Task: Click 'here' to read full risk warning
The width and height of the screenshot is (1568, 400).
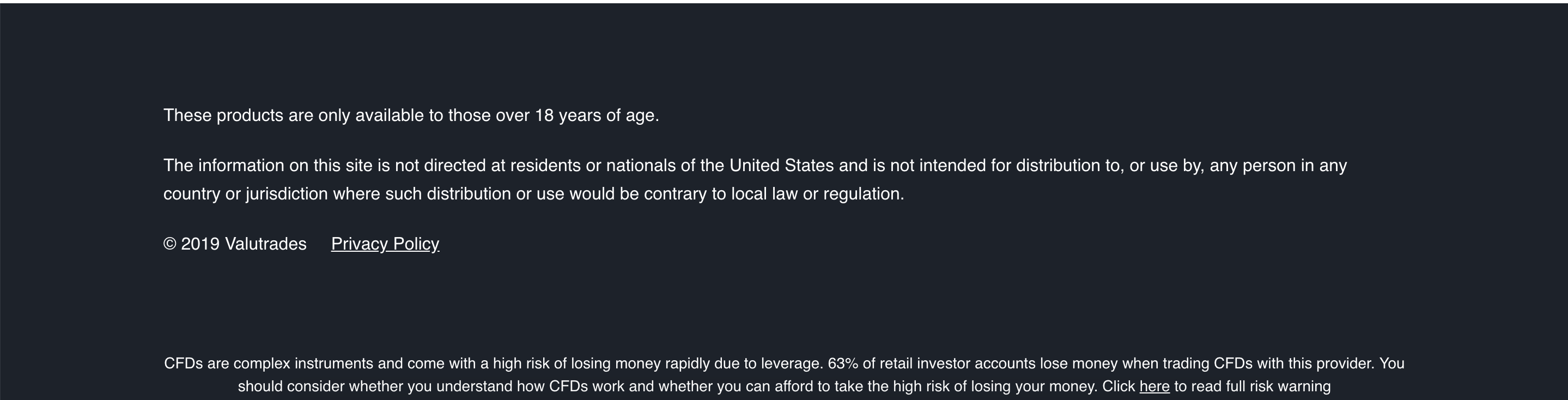Action: tap(1154, 386)
